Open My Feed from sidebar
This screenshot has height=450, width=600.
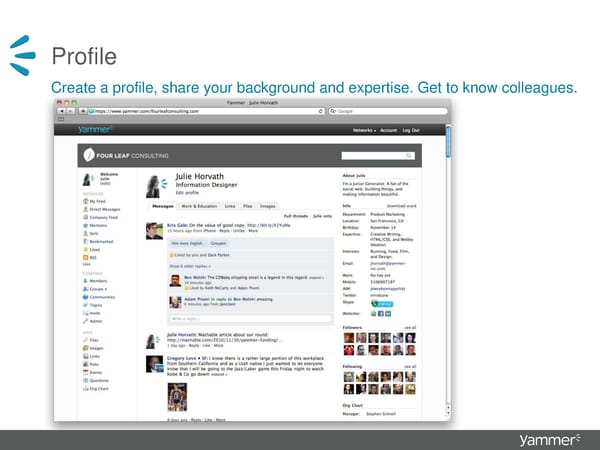click(x=97, y=200)
